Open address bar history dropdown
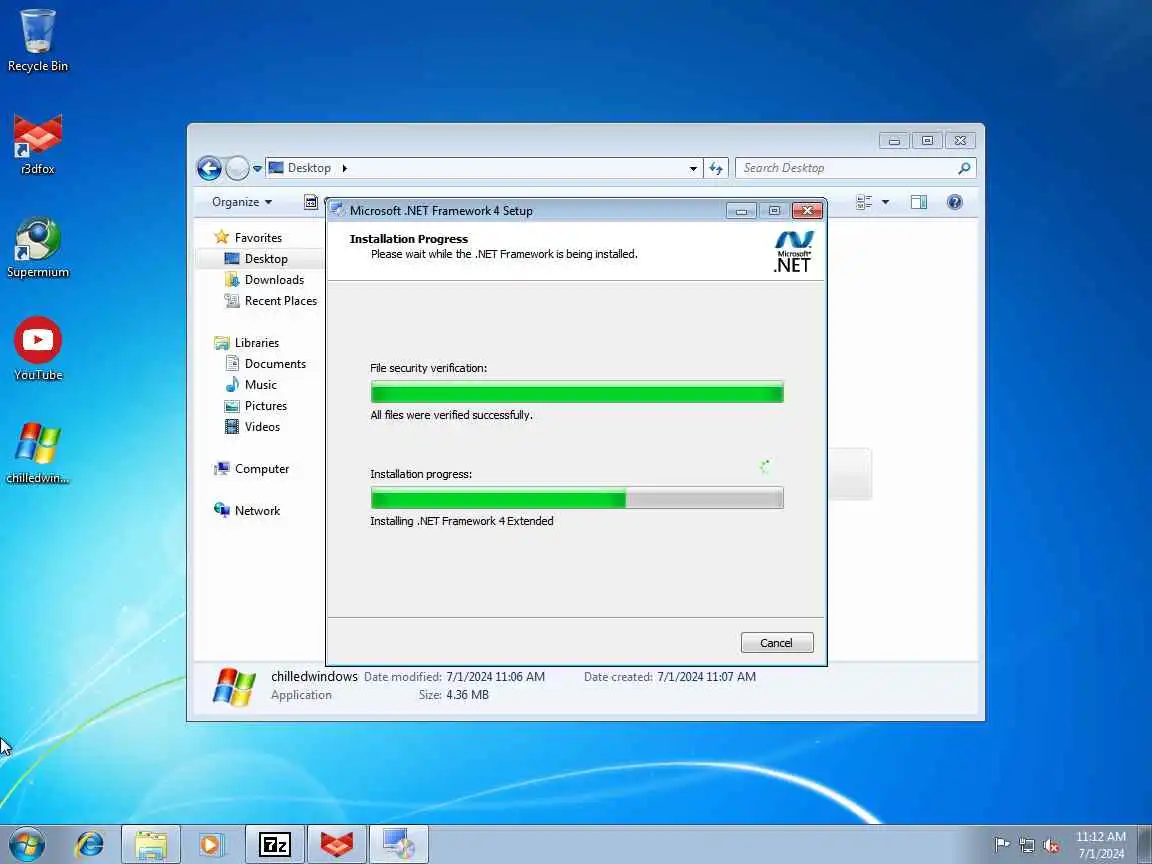The image size is (1152, 864). [x=693, y=168]
